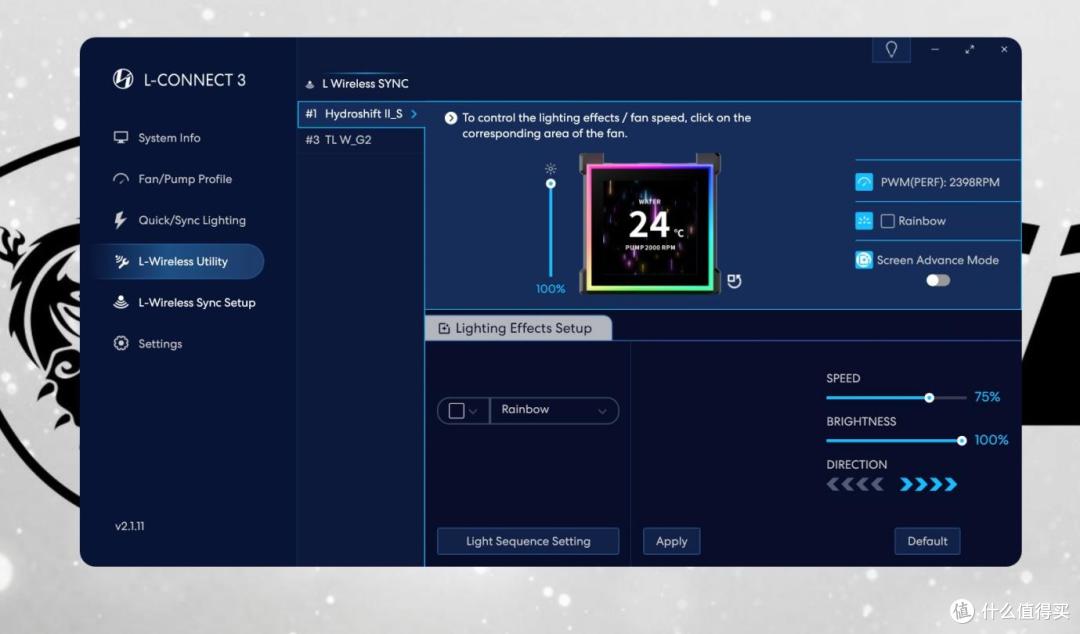Viewport: 1080px width, 634px height.
Task: Click the Default button
Action: (x=927, y=541)
